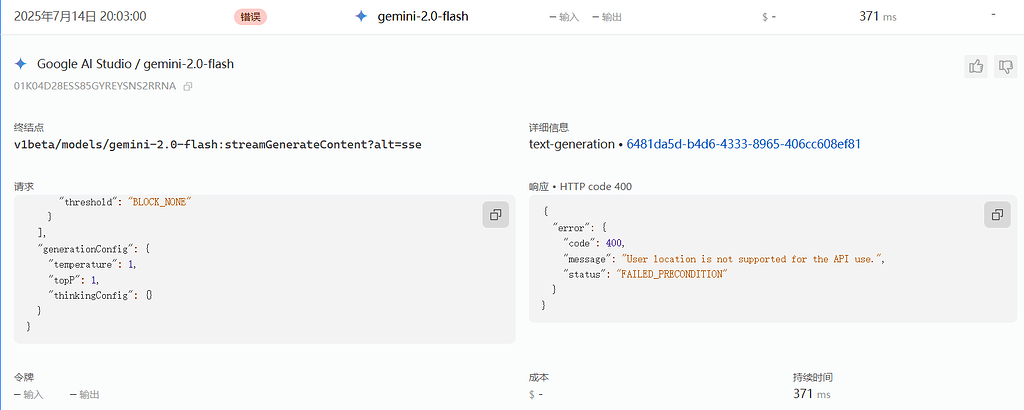The width and height of the screenshot is (1024, 410).
Task: Click the — 输入 token count in top row
Action: pyautogui.click(x=564, y=17)
